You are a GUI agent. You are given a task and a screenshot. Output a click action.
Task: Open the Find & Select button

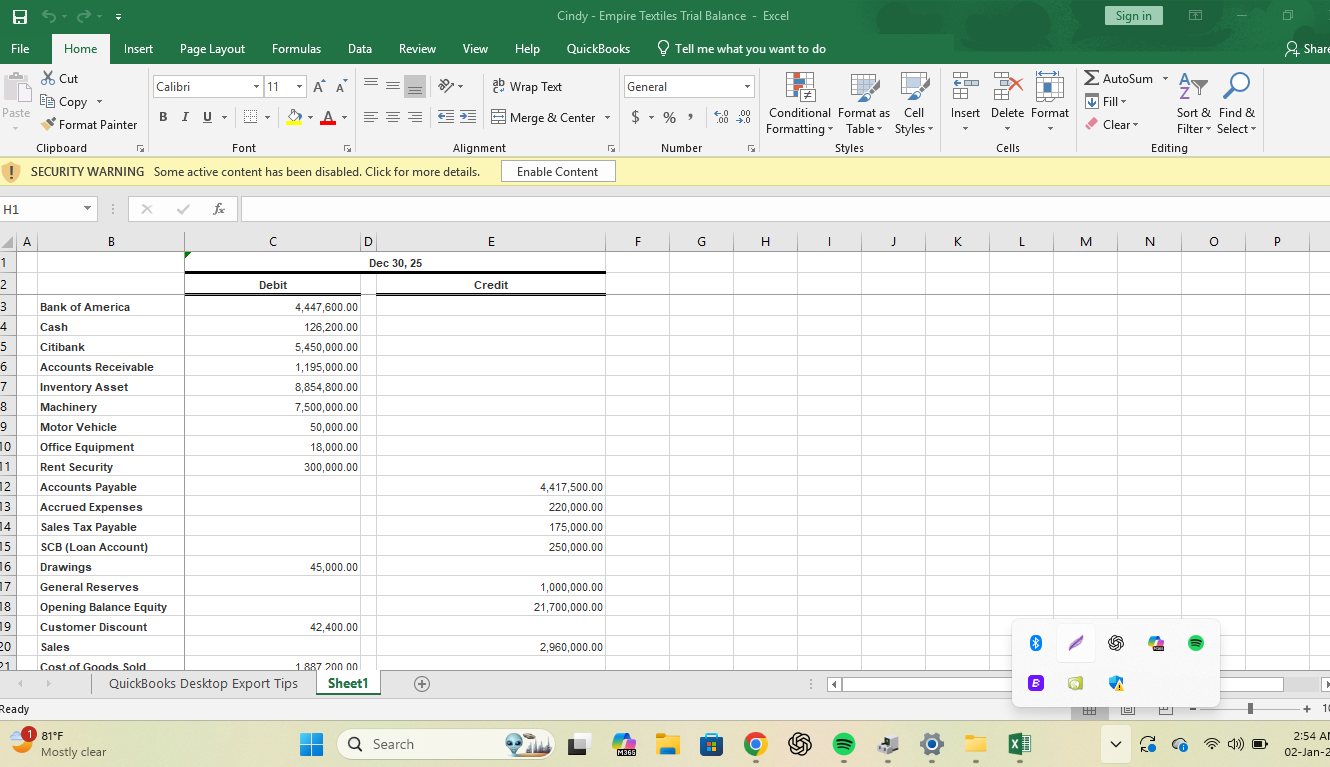point(1236,104)
